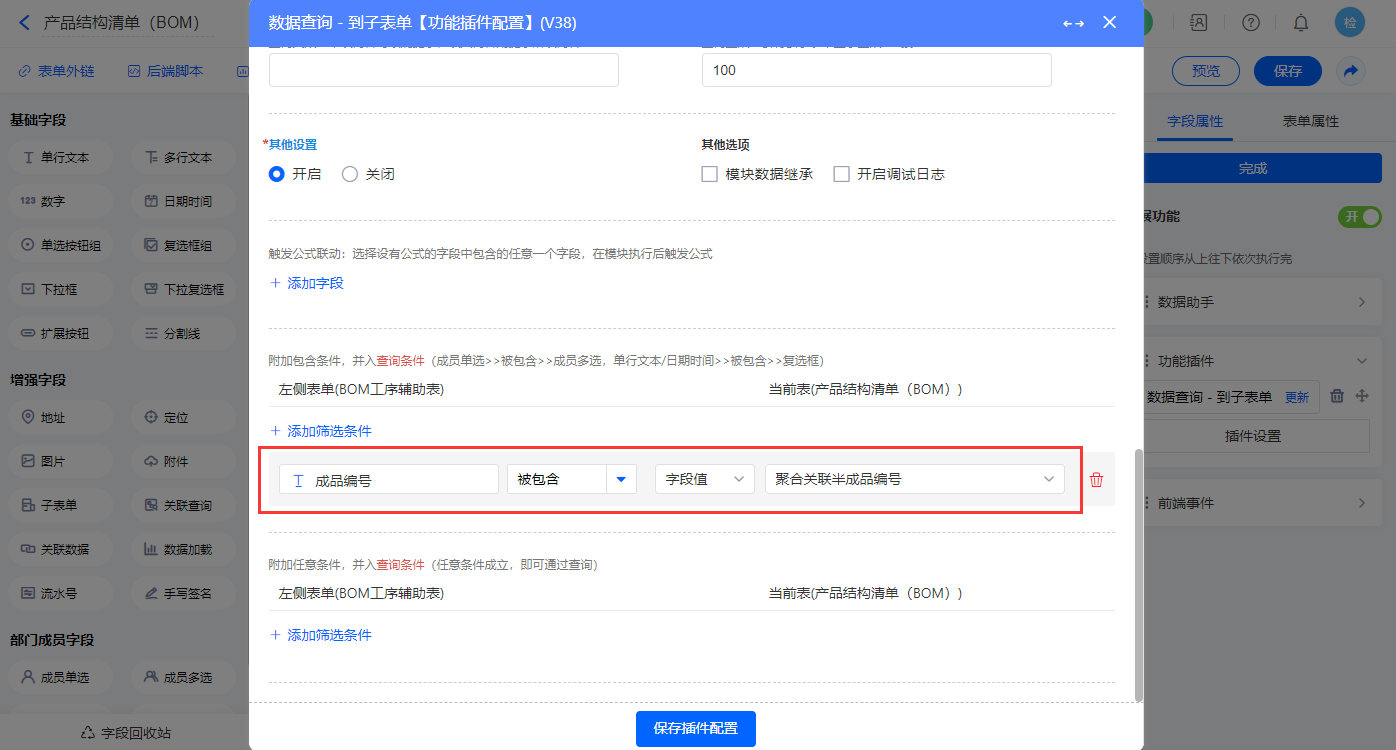Image resolution: width=1396 pixels, height=750 pixels.
Task: Toggle the 扩展功能 switch off
Action: (x=1359, y=217)
